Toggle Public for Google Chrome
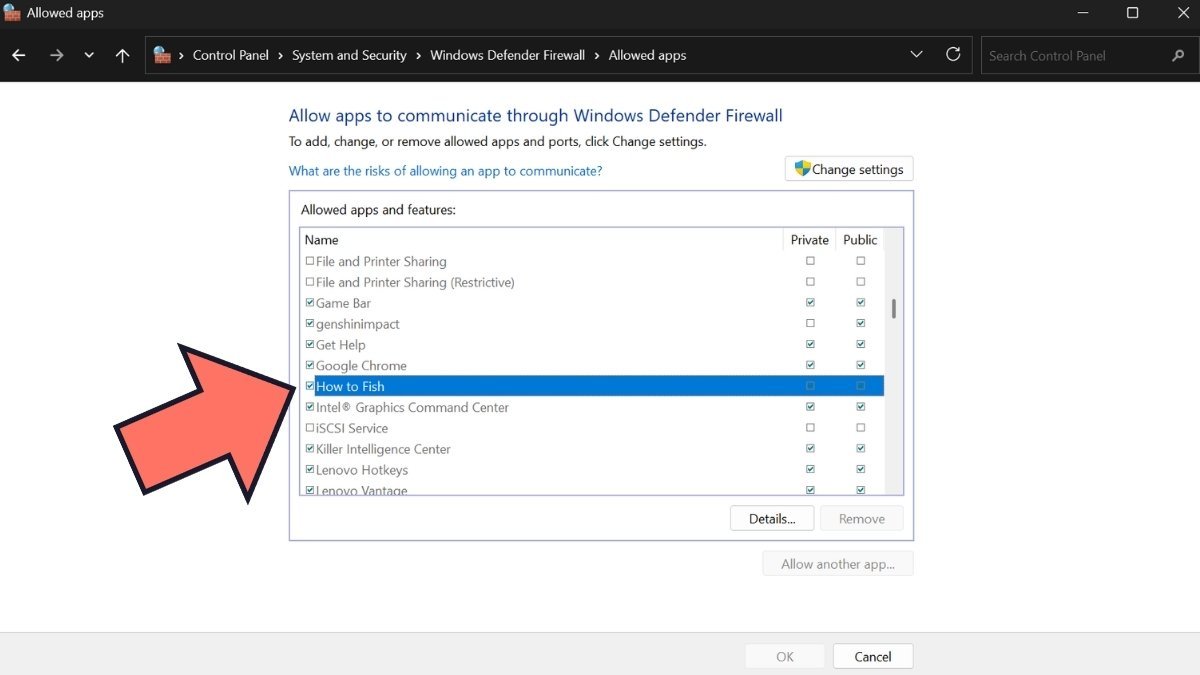 pos(861,366)
